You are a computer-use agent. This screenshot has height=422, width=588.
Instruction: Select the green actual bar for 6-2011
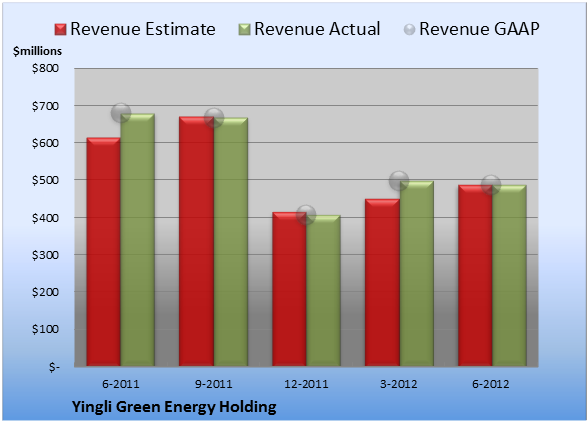click(x=138, y=240)
